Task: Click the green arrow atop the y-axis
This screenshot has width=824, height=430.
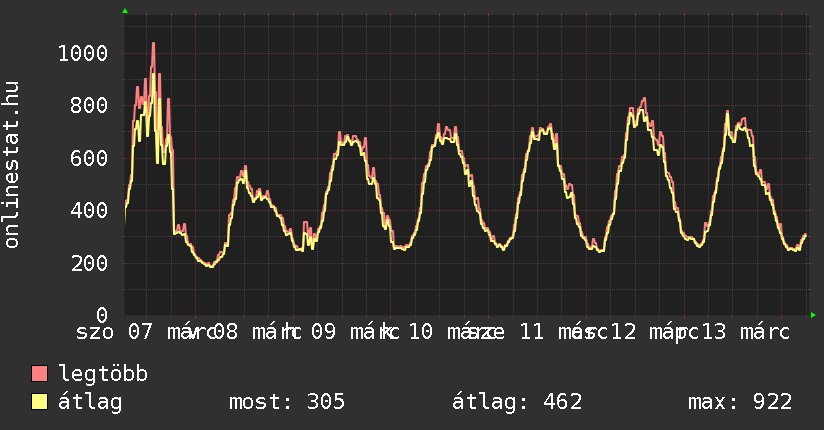Action: (125, 11)
